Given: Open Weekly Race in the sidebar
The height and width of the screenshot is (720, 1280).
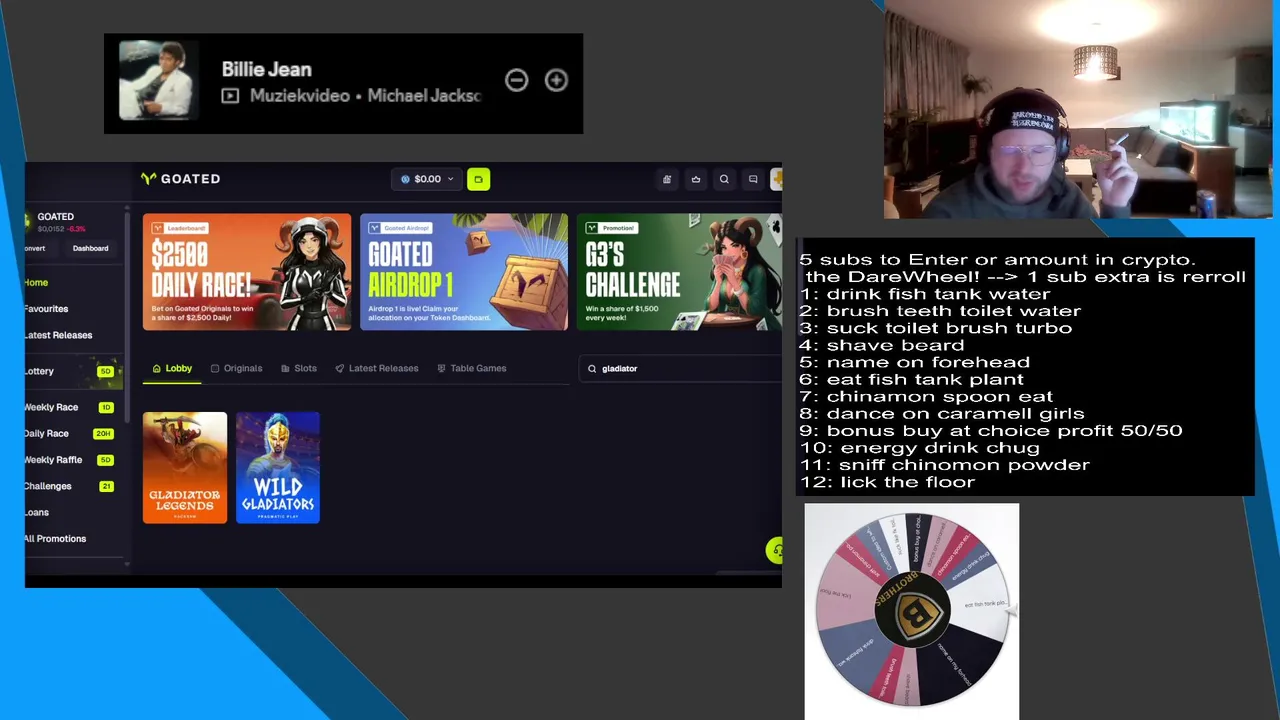Looking at the screenshot, I should tap(52, 407).
